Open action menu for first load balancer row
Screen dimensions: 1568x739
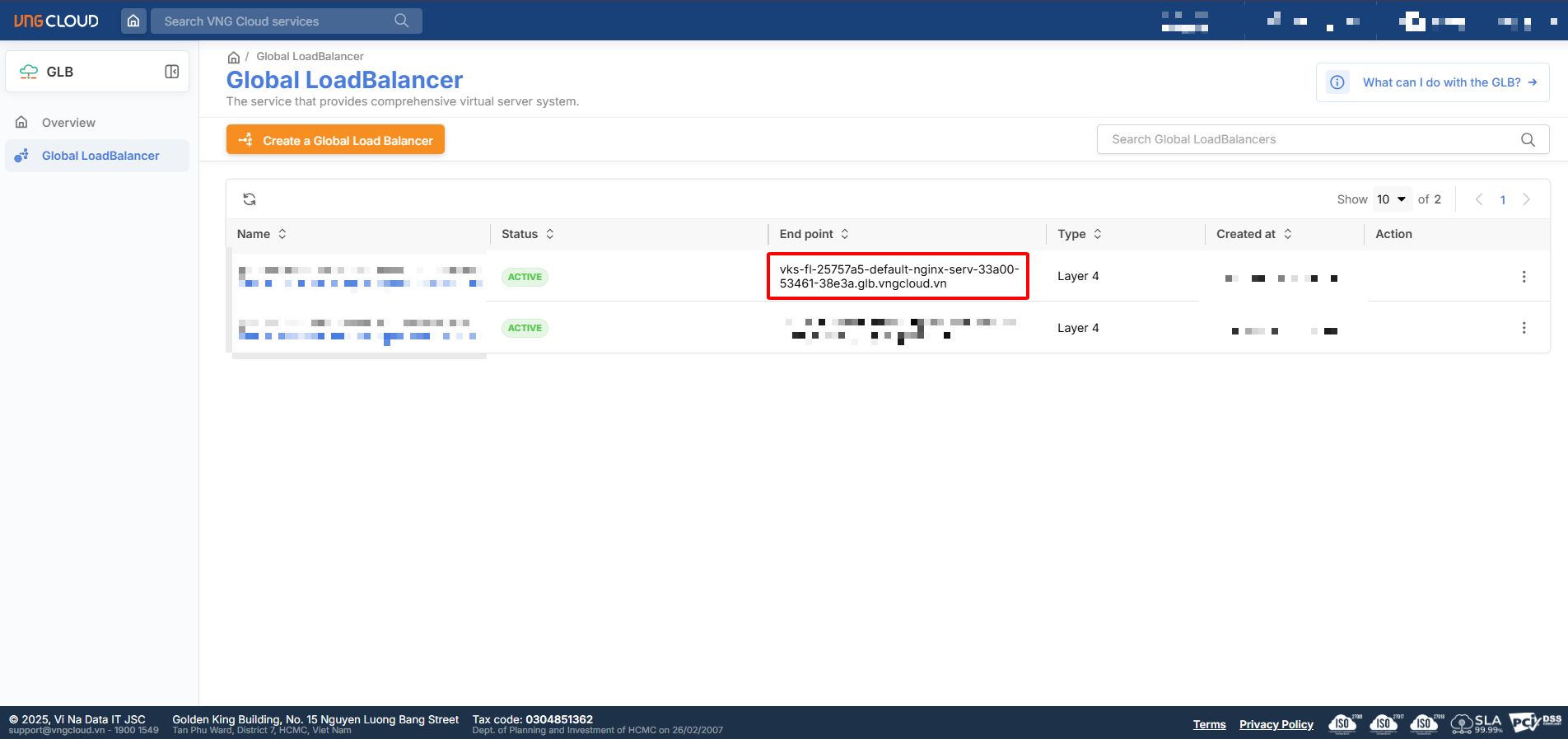click(1524, 277)
